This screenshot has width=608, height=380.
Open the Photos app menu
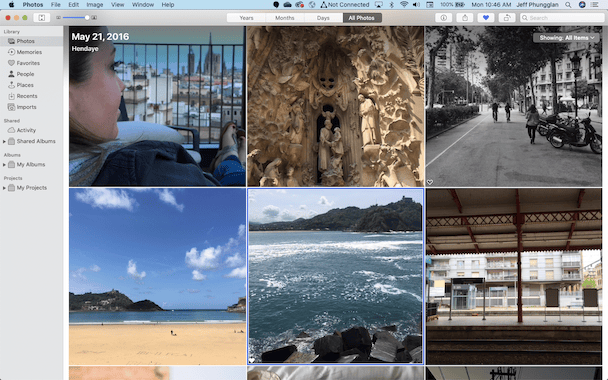[x=33, y=5]
